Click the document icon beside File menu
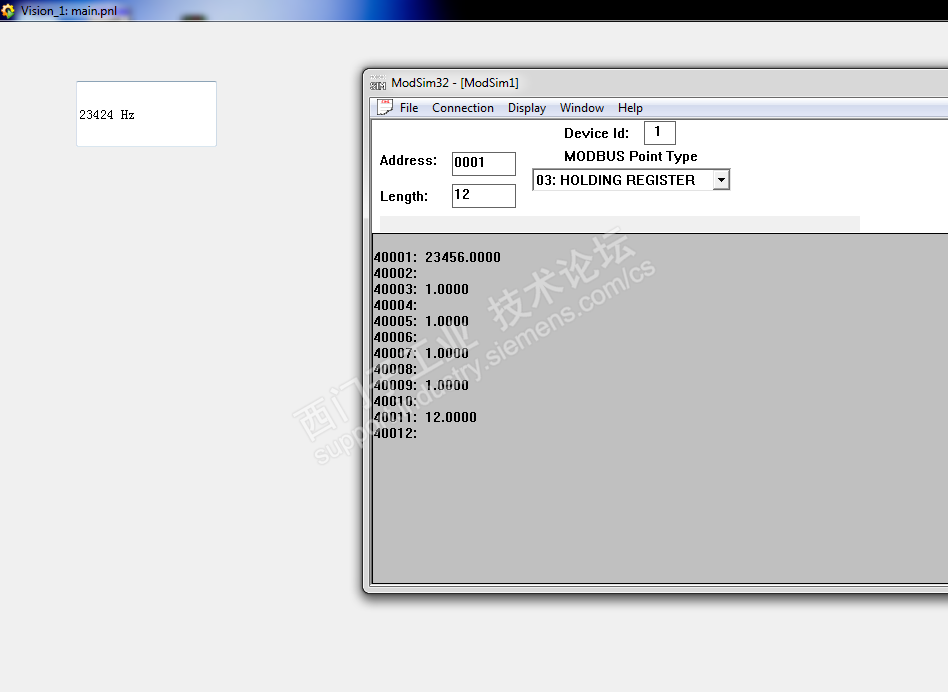This screenshot has width=948, height=692. pos(385,107)
